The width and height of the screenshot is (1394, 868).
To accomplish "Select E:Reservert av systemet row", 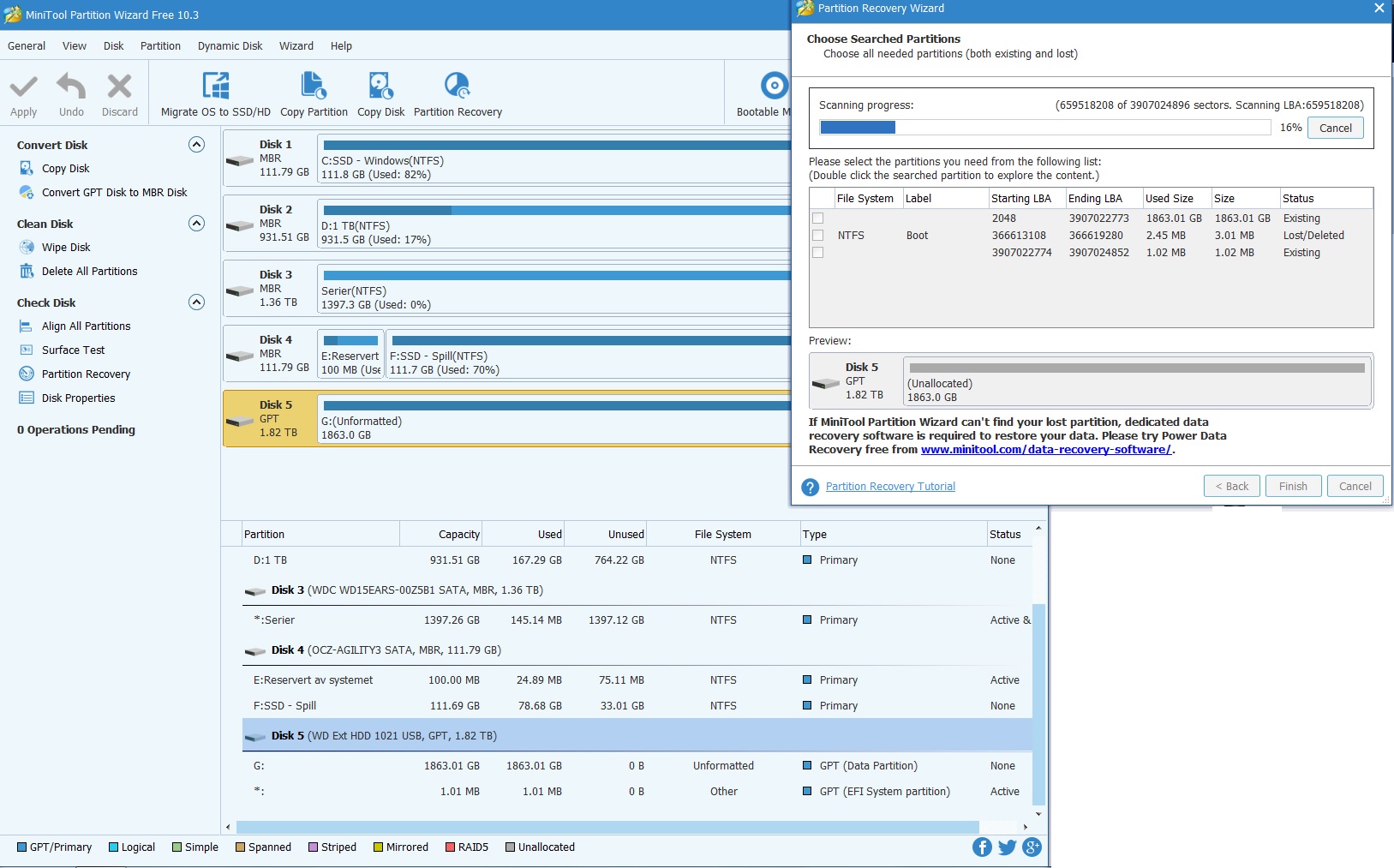I will pyautogui.click(x=637, y=680).
